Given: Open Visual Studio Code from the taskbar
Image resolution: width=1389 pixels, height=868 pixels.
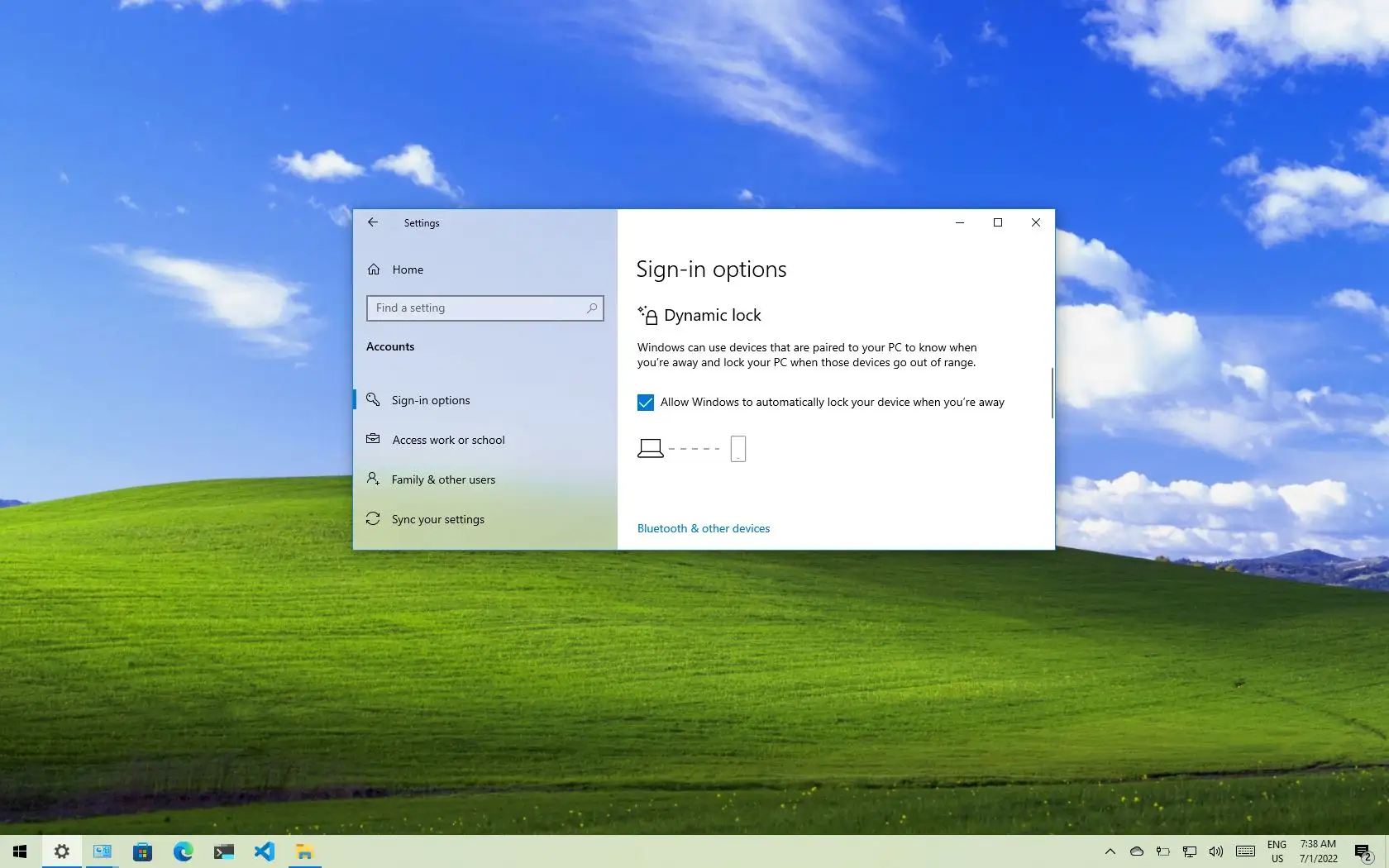Looking at the screenshot, I should coord(264,851).
